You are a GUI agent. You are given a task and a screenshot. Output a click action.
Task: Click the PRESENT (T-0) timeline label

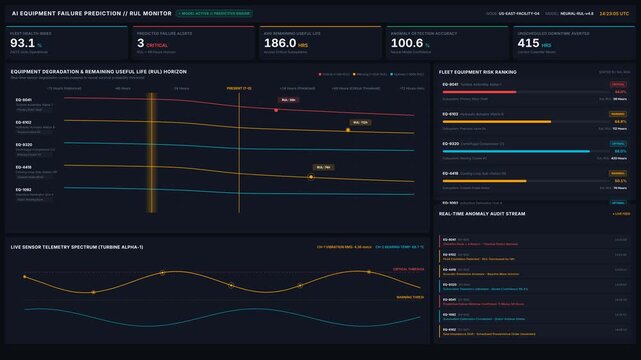click(x=239, y=88)
